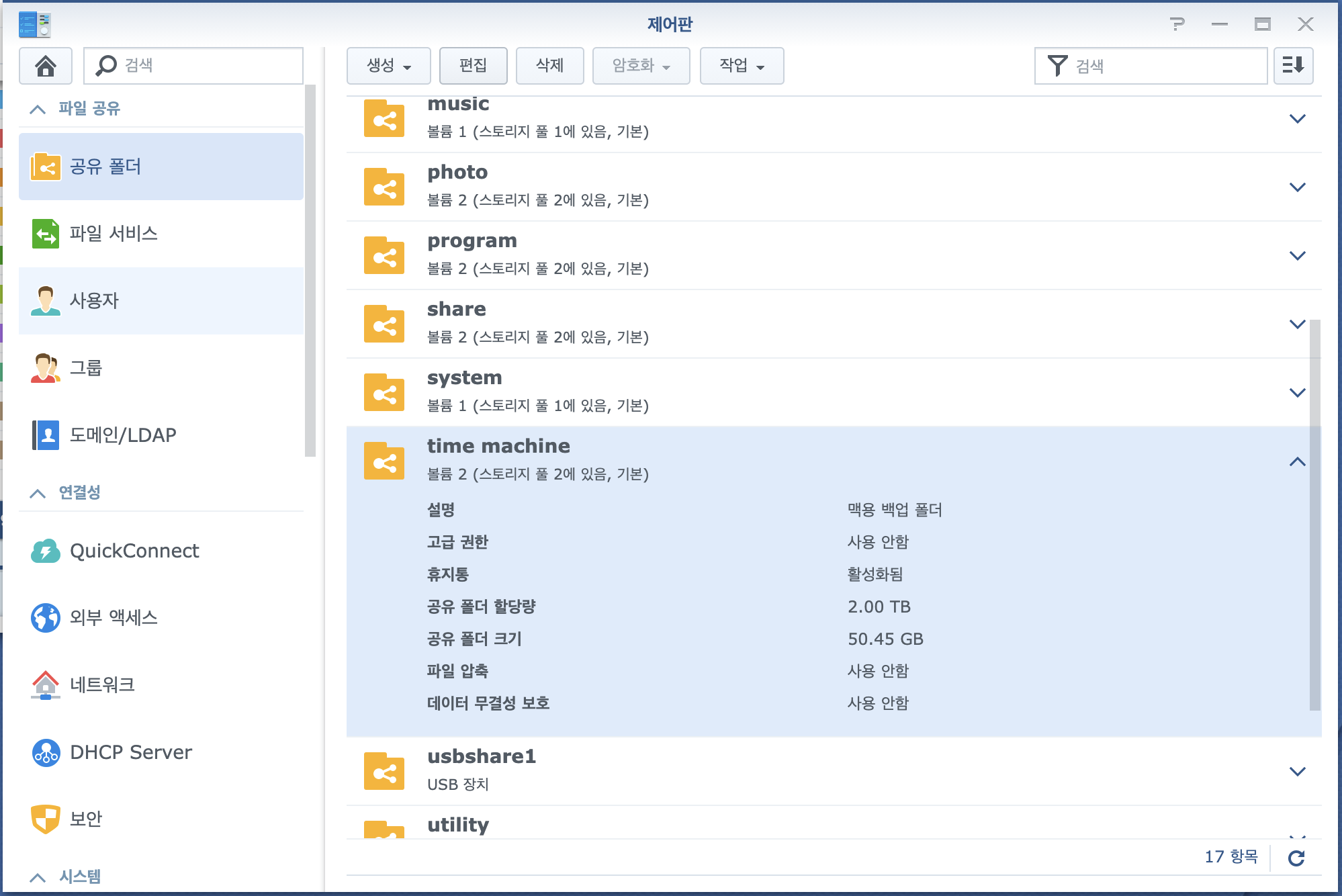Open the 생성 (Create) dropdown
The image size is (1342, 896).
coord(388,66)
